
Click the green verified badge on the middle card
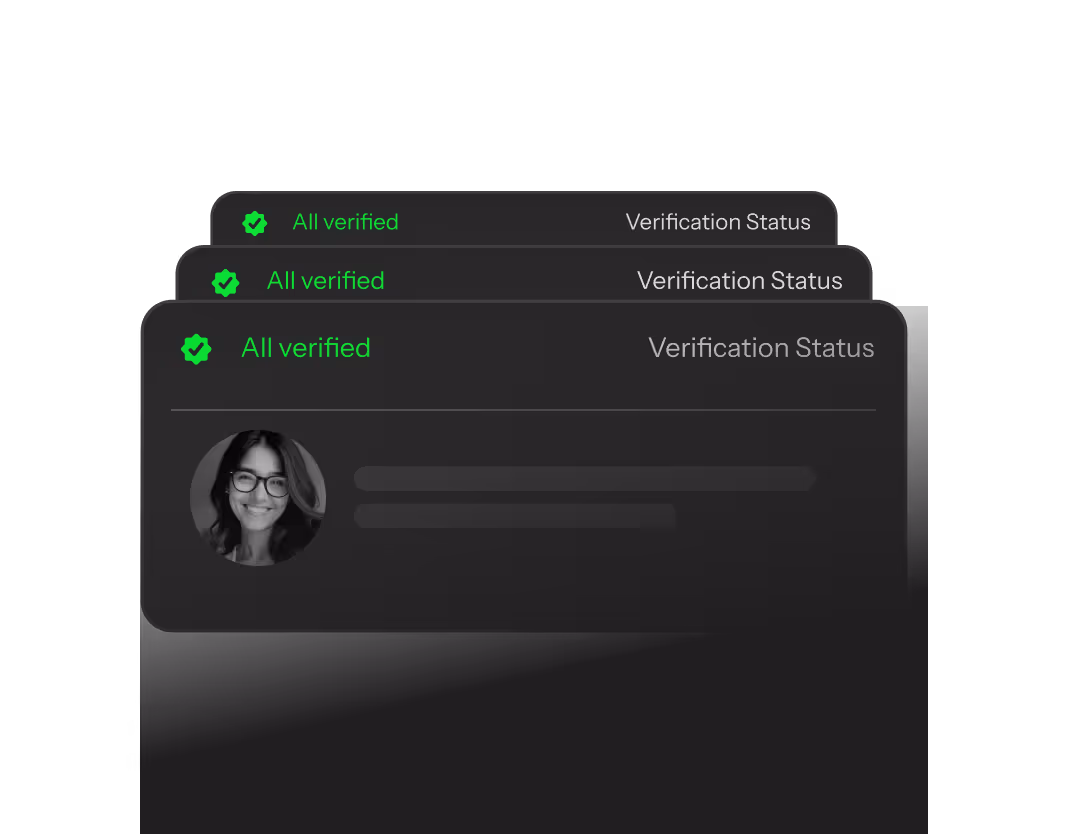click(225, 282)
